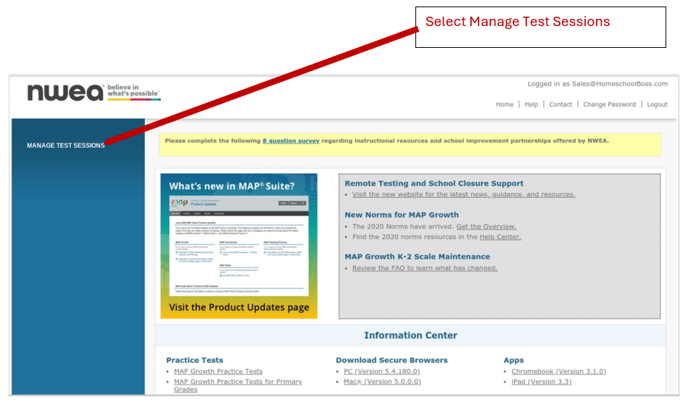Image resolution: width=688 pixels, height=405 pixels.
Task: Open iPad app version 3.3 link
Action: (x=541, y=382)
